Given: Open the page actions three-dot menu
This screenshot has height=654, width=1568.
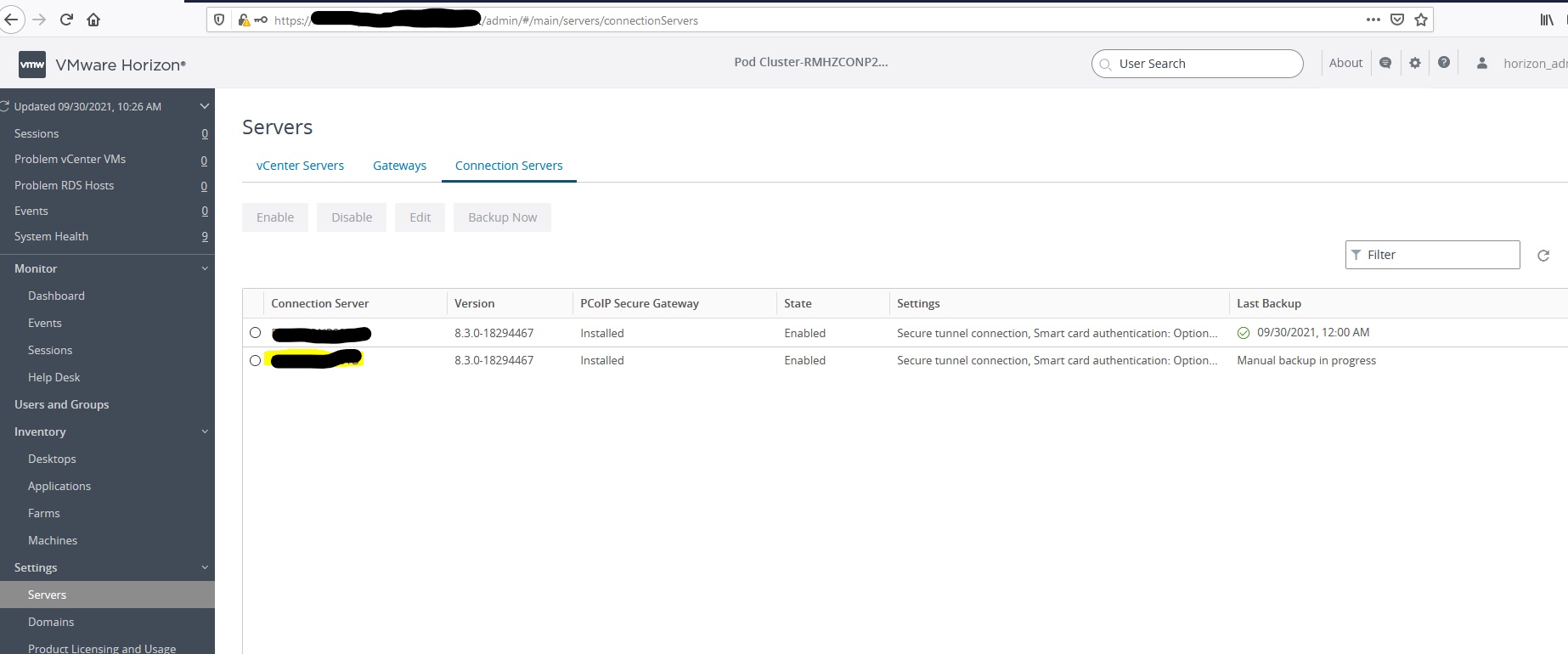Looking at the screenshot, I should (x=1373, y=20).
